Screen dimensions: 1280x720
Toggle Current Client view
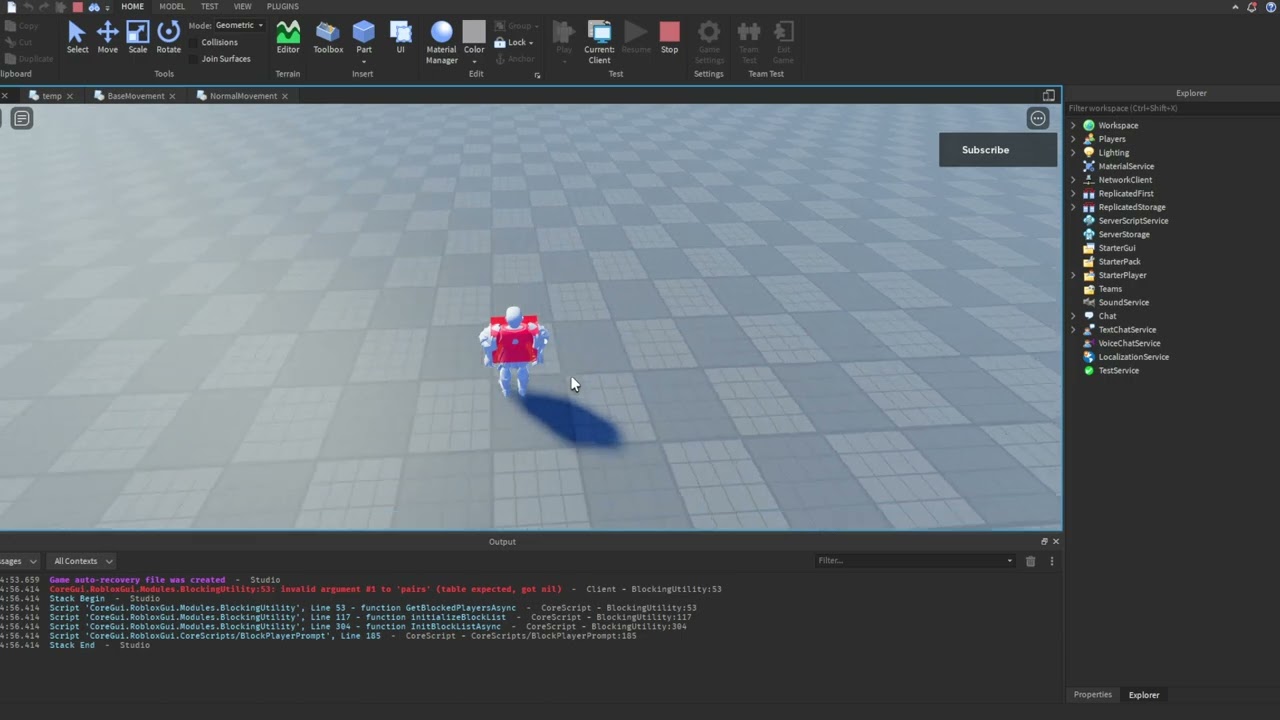[x=599, y=40]
